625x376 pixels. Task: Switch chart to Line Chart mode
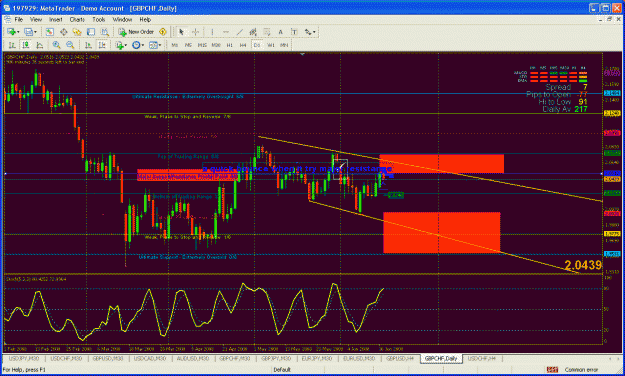coord(39,45)
